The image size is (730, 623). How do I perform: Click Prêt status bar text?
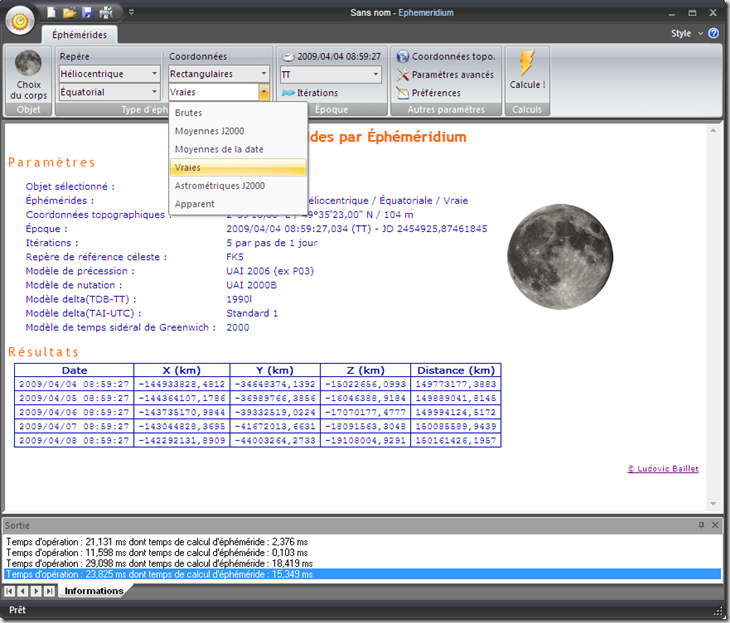tap(17, 610)
